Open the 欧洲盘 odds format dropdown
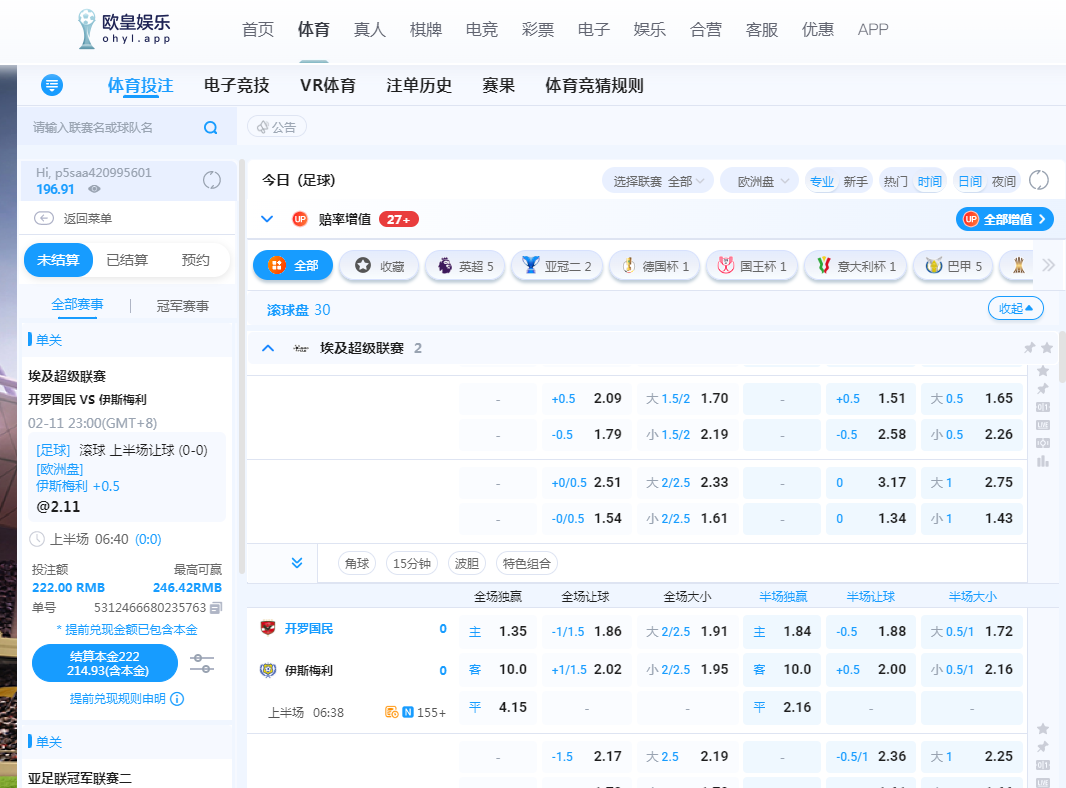The height and width of the screenshot is (788, 1066). [760, 181]
